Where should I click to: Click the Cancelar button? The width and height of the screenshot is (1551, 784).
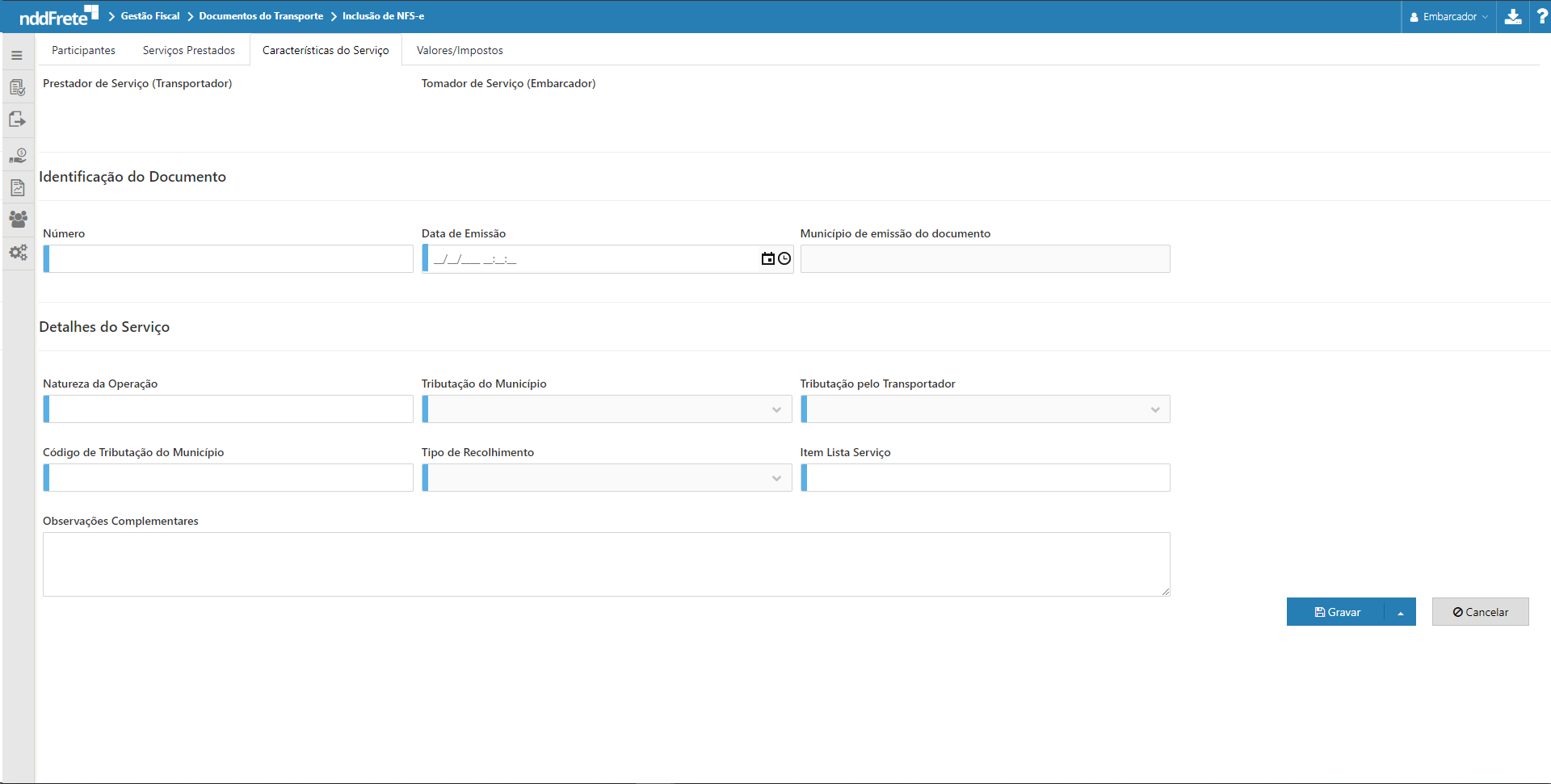1480,612
